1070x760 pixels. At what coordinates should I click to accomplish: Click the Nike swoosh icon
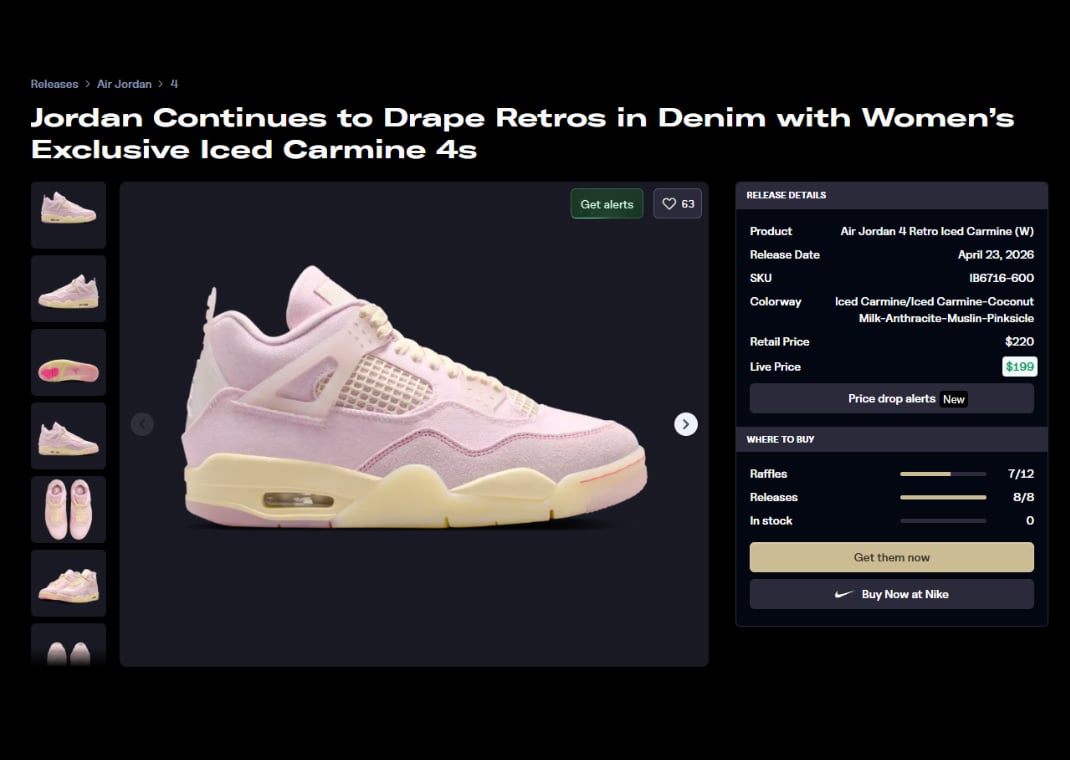point(844,594)
